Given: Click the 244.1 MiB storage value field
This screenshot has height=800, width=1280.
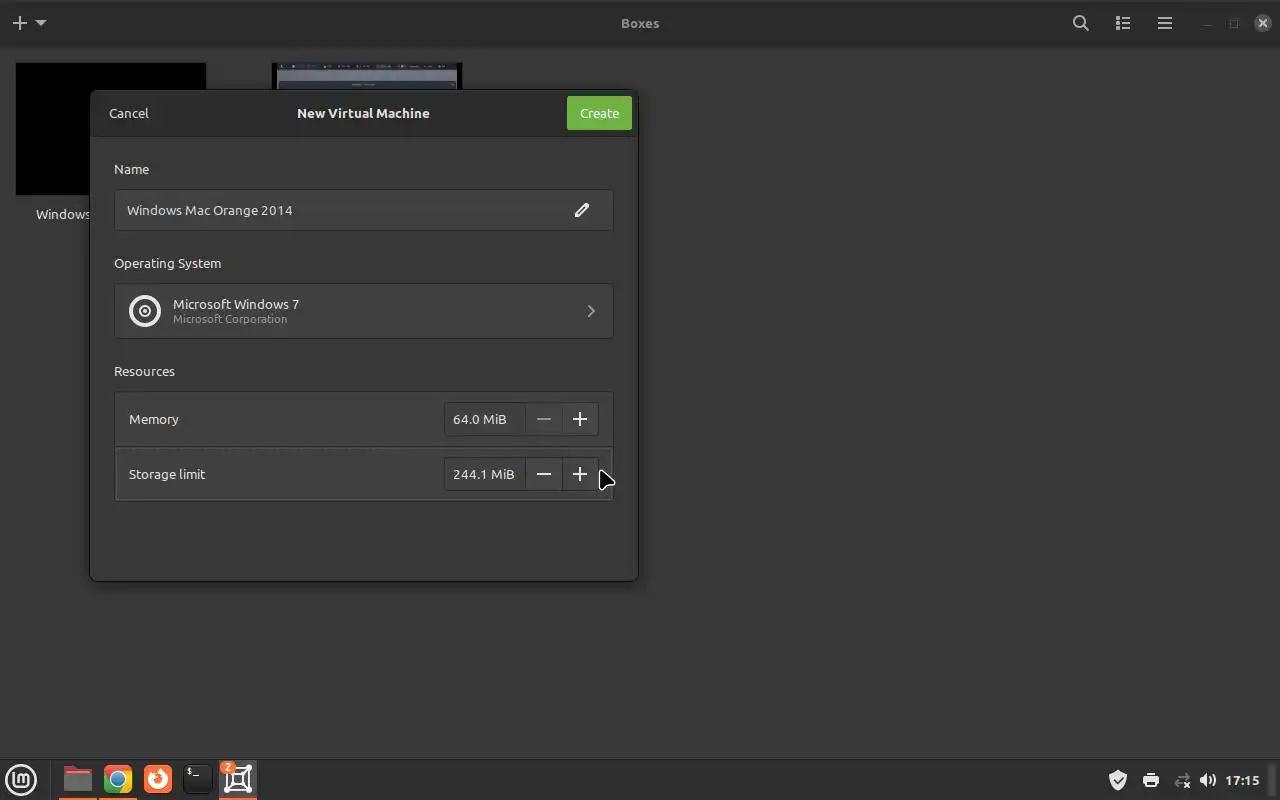Looking at the screenshot, I should (485, 474).
